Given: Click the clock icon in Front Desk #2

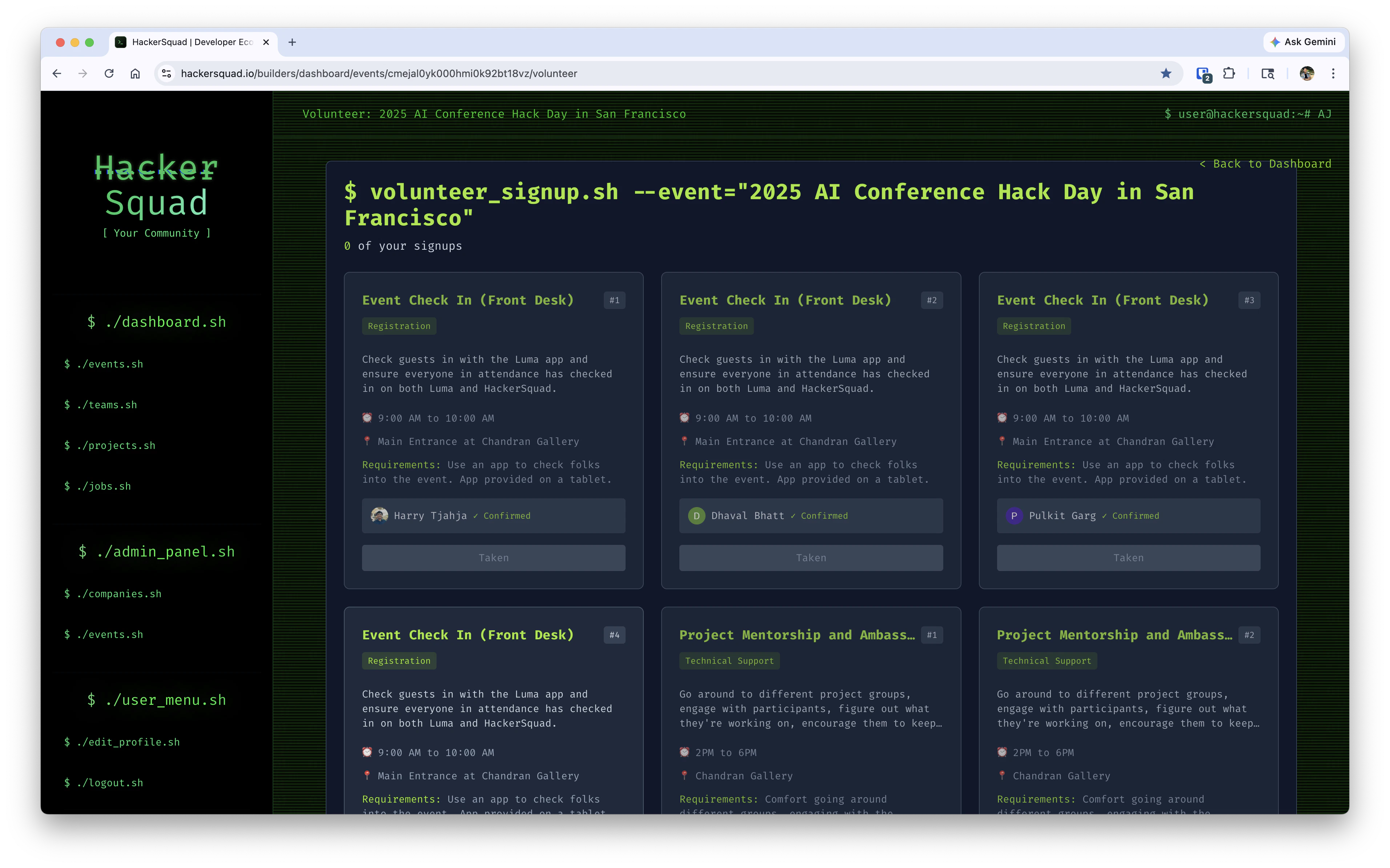Looking at the screenshot, I should (x=685, y=418).
